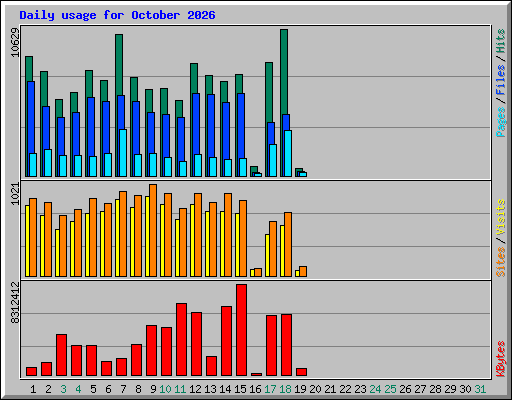
Task: Click day 22 on the x-axis
Action: [345, 389]
